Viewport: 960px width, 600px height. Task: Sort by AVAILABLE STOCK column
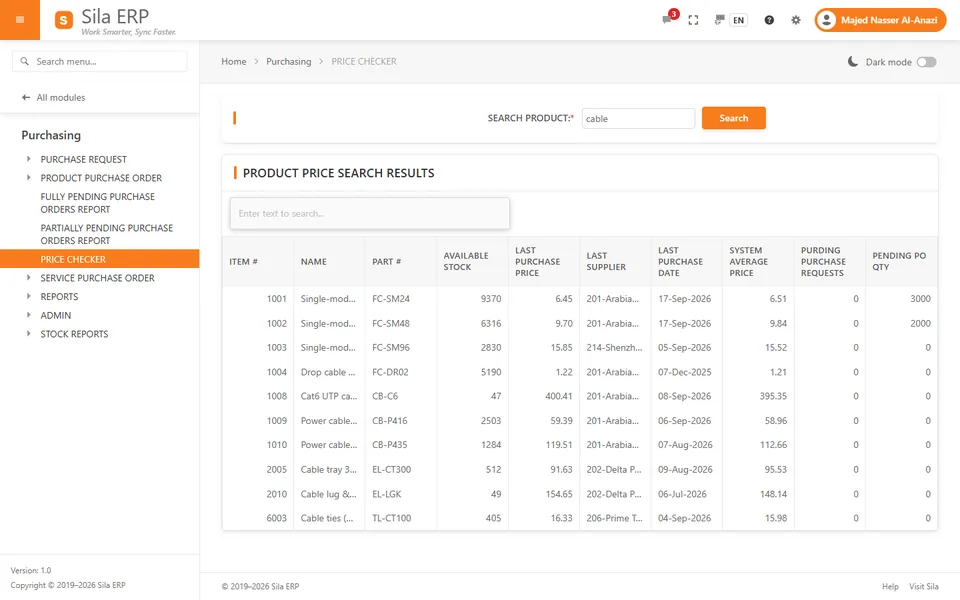coord(472,261)
